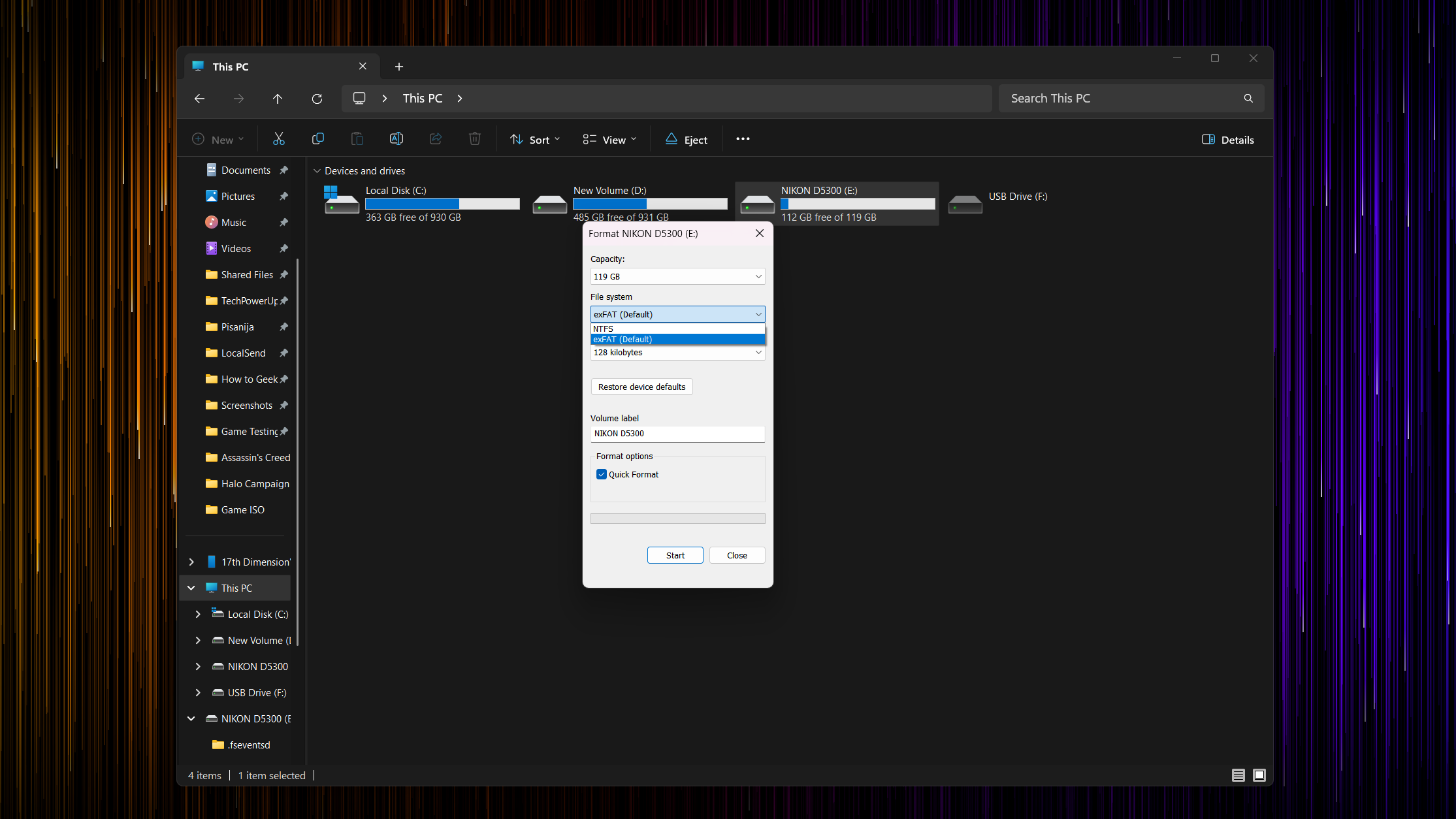
Task: Click the Rename icon in toolbar
Action: coord(396,139)
